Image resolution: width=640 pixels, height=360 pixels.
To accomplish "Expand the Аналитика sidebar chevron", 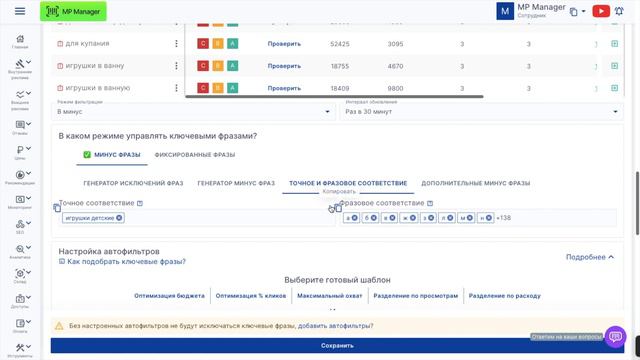I will (x=28, y=248).
